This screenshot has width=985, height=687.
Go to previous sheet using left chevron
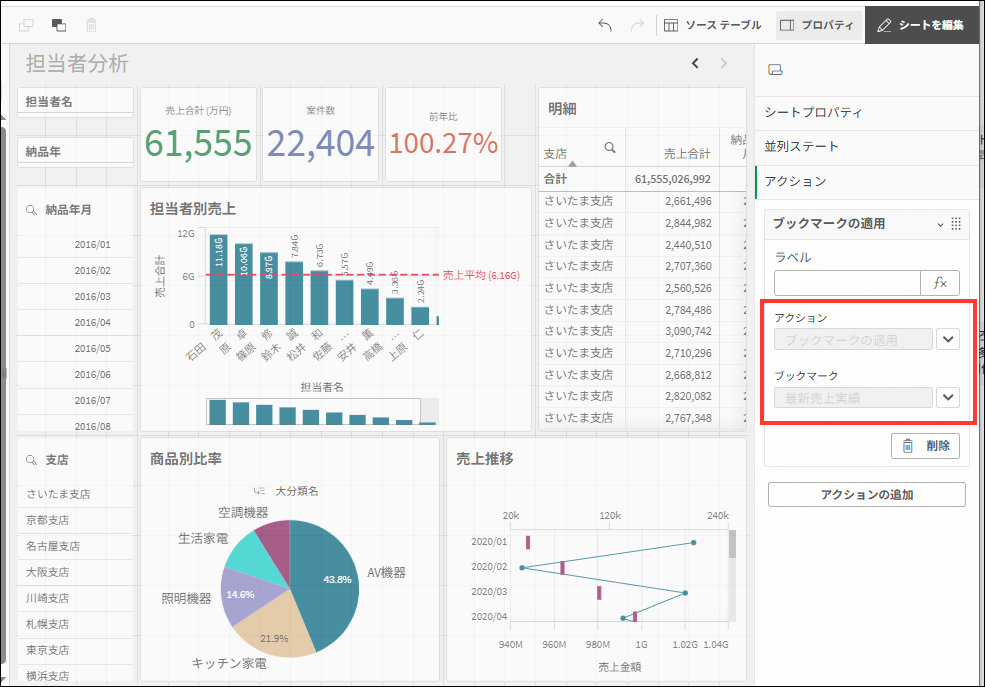[696, 64]
